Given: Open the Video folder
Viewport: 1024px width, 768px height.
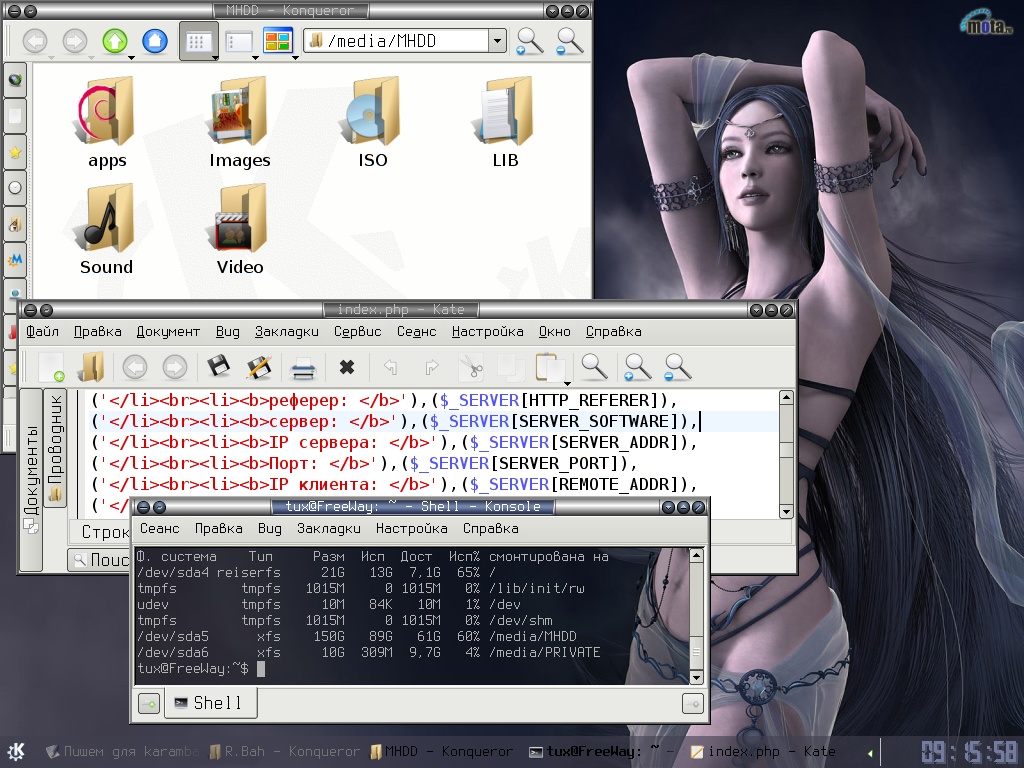Looking at the screenshot, I should (x=240, y=230).
